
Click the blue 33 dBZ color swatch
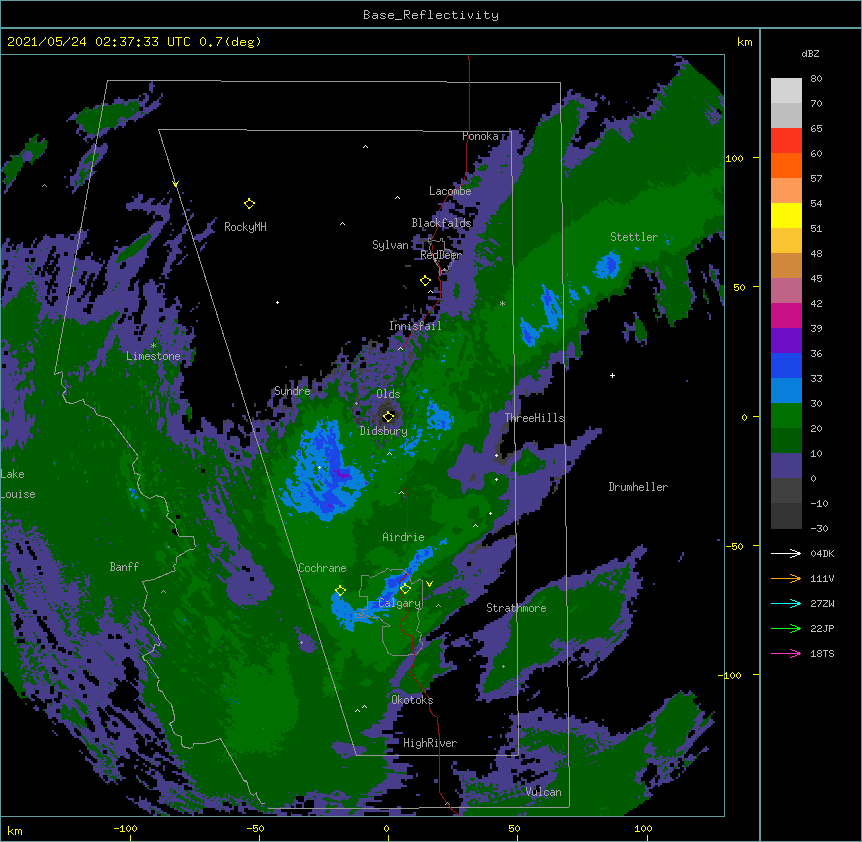[x=786, y=365]
